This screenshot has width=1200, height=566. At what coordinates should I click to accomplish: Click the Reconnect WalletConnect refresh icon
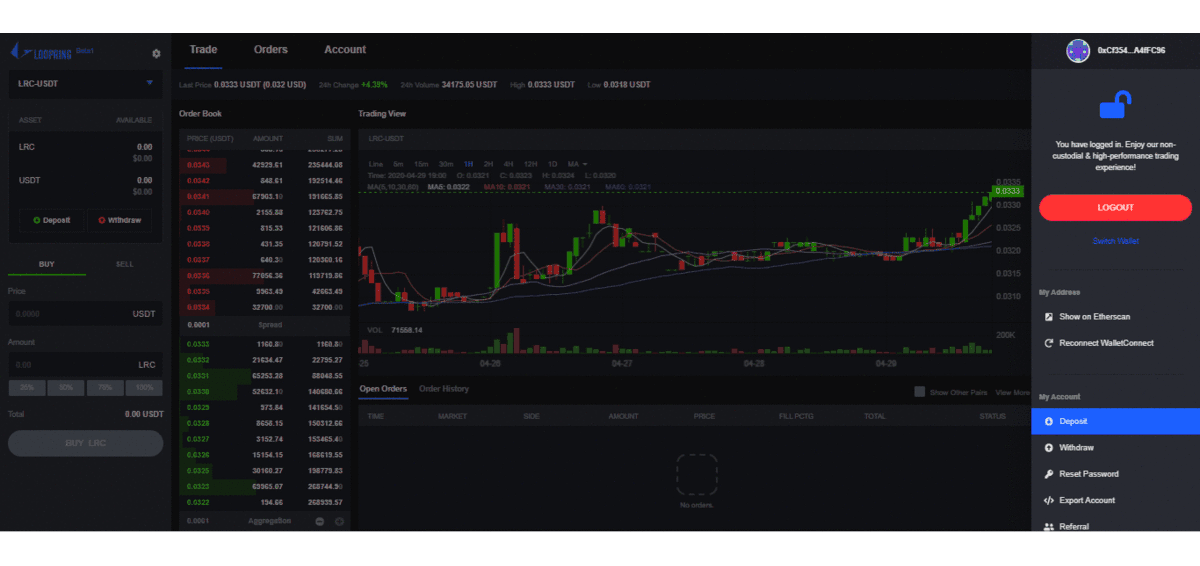(x=1048, y=343)
